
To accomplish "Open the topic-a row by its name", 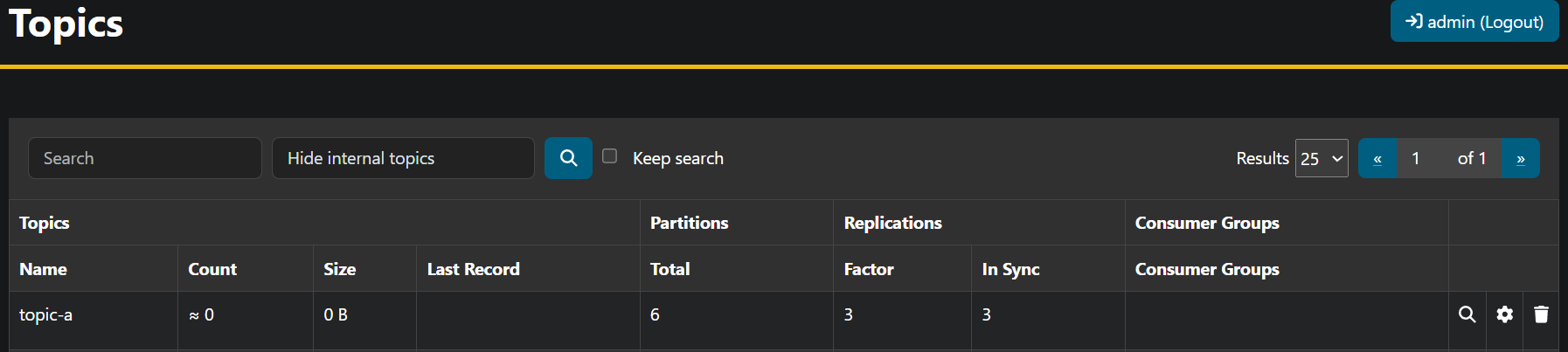I will point(46,314).
